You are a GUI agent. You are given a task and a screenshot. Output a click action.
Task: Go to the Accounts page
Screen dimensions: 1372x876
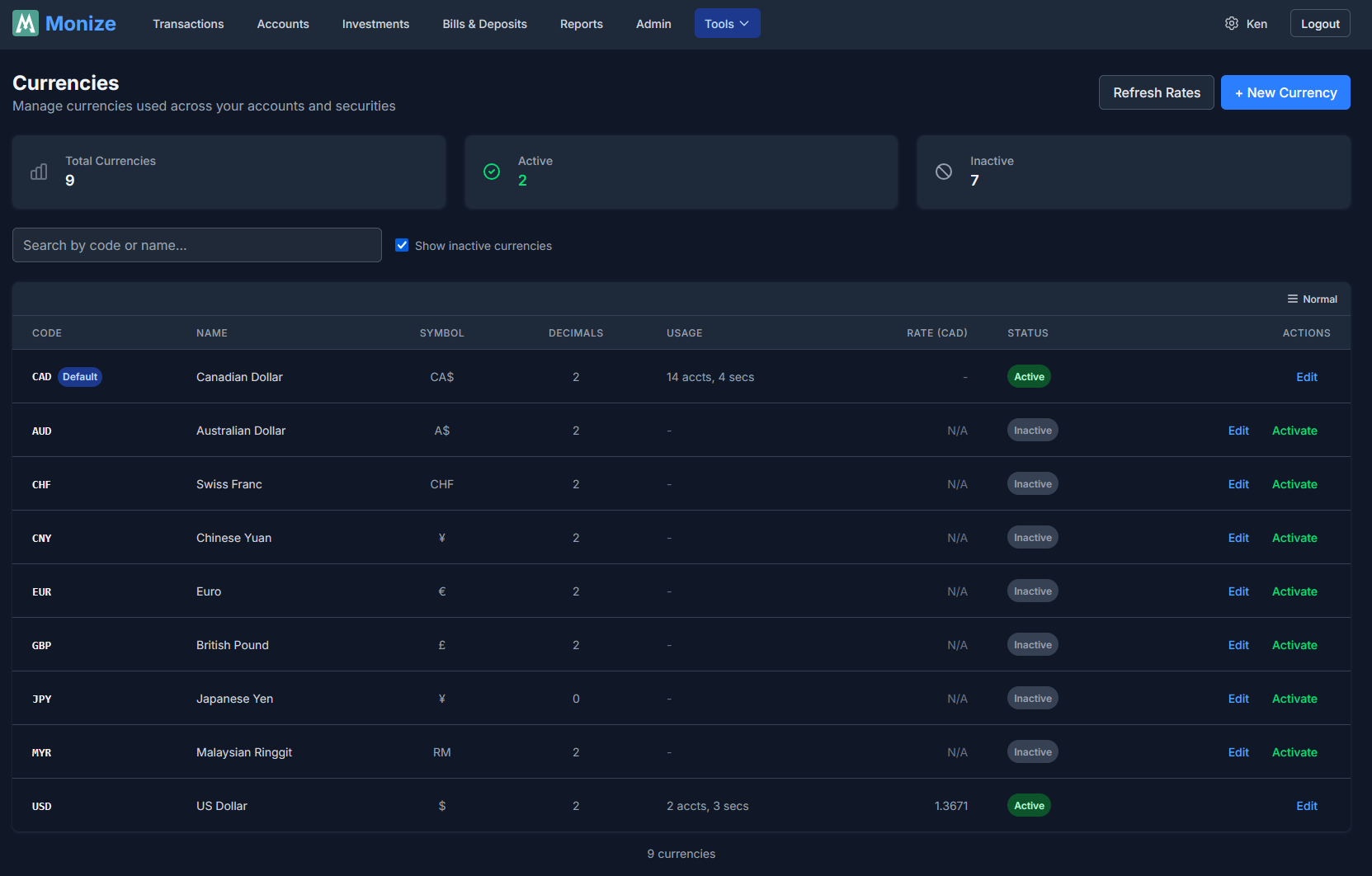283,24
